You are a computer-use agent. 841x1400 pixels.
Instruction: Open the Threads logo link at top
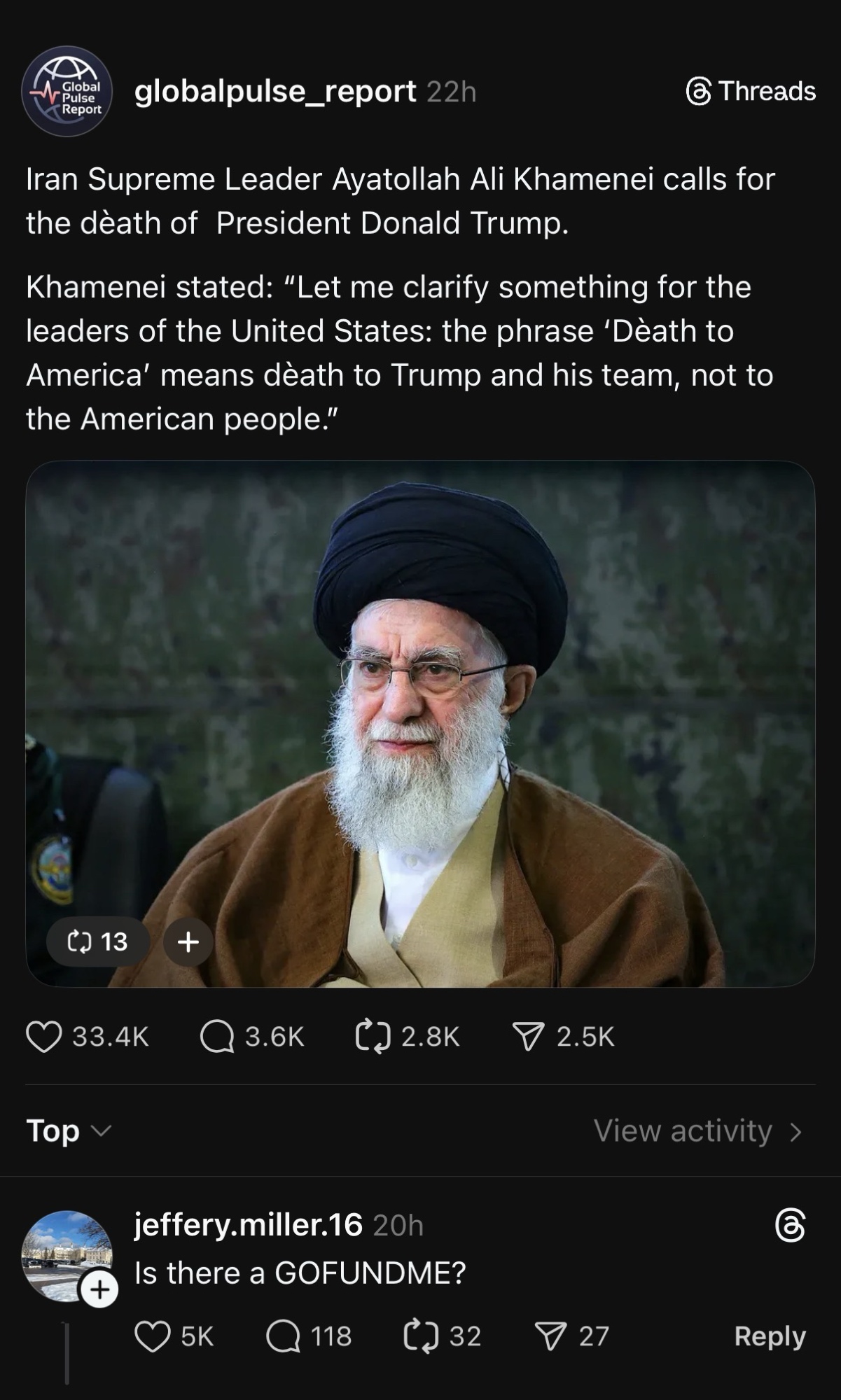point(751,91)
